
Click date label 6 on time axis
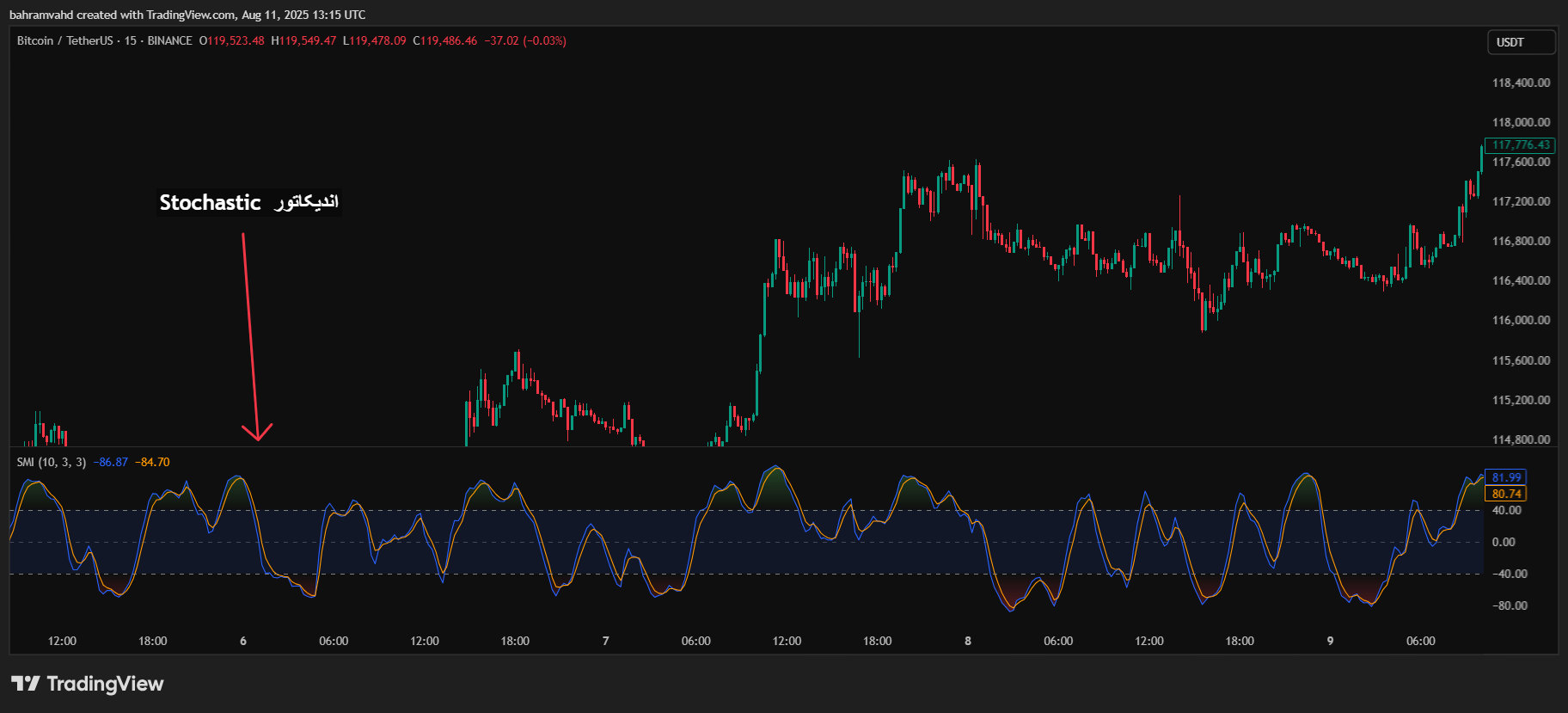243,642
